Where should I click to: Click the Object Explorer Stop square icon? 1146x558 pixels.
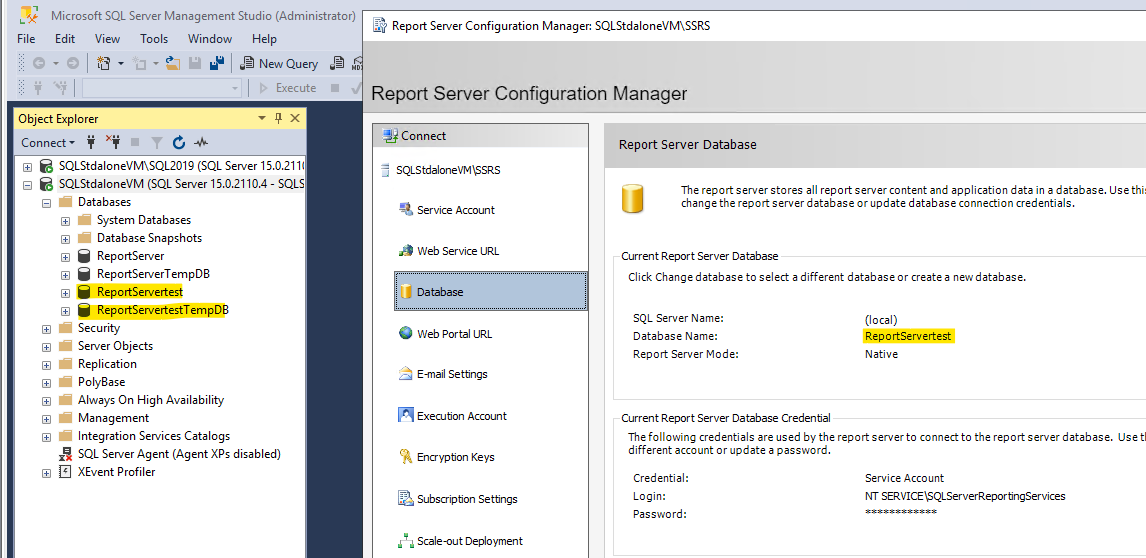click(x=134, y=143)
